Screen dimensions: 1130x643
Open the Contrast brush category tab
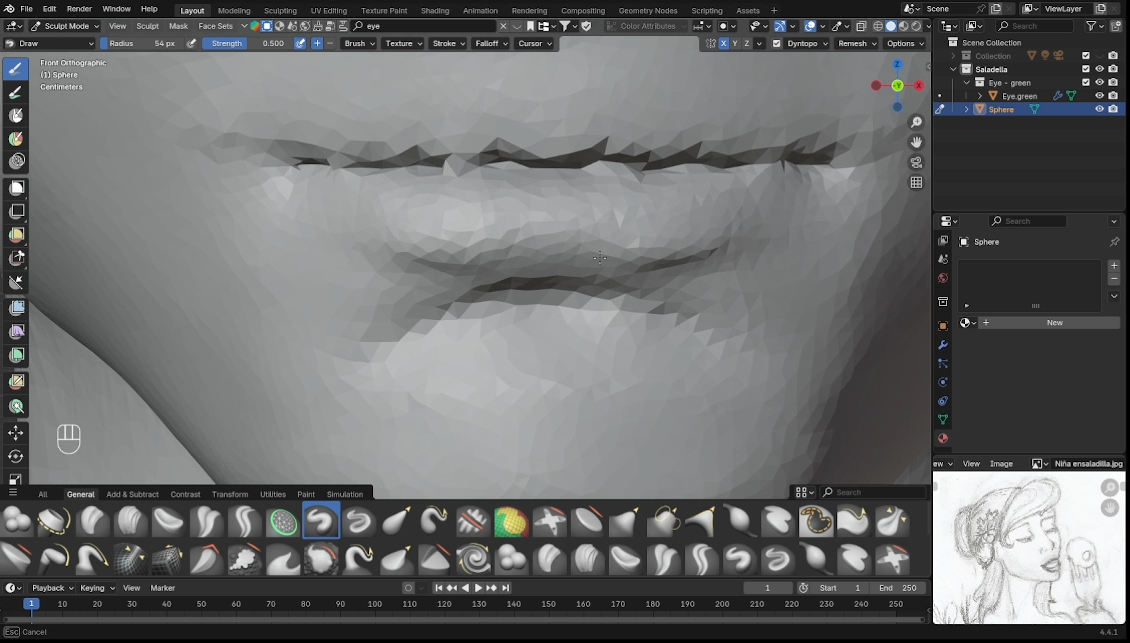coord(185,495)
